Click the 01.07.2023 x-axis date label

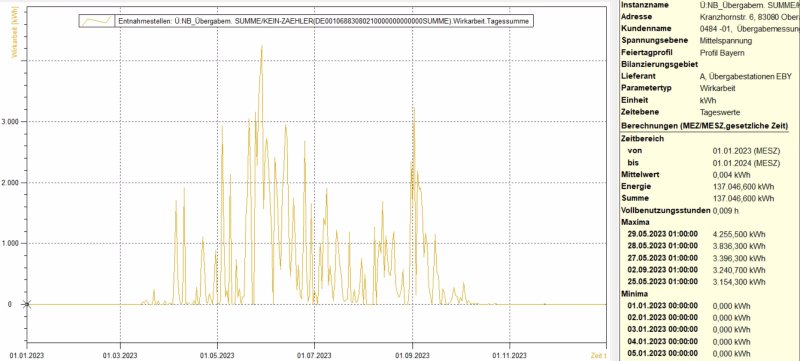(x=314, y=354)
